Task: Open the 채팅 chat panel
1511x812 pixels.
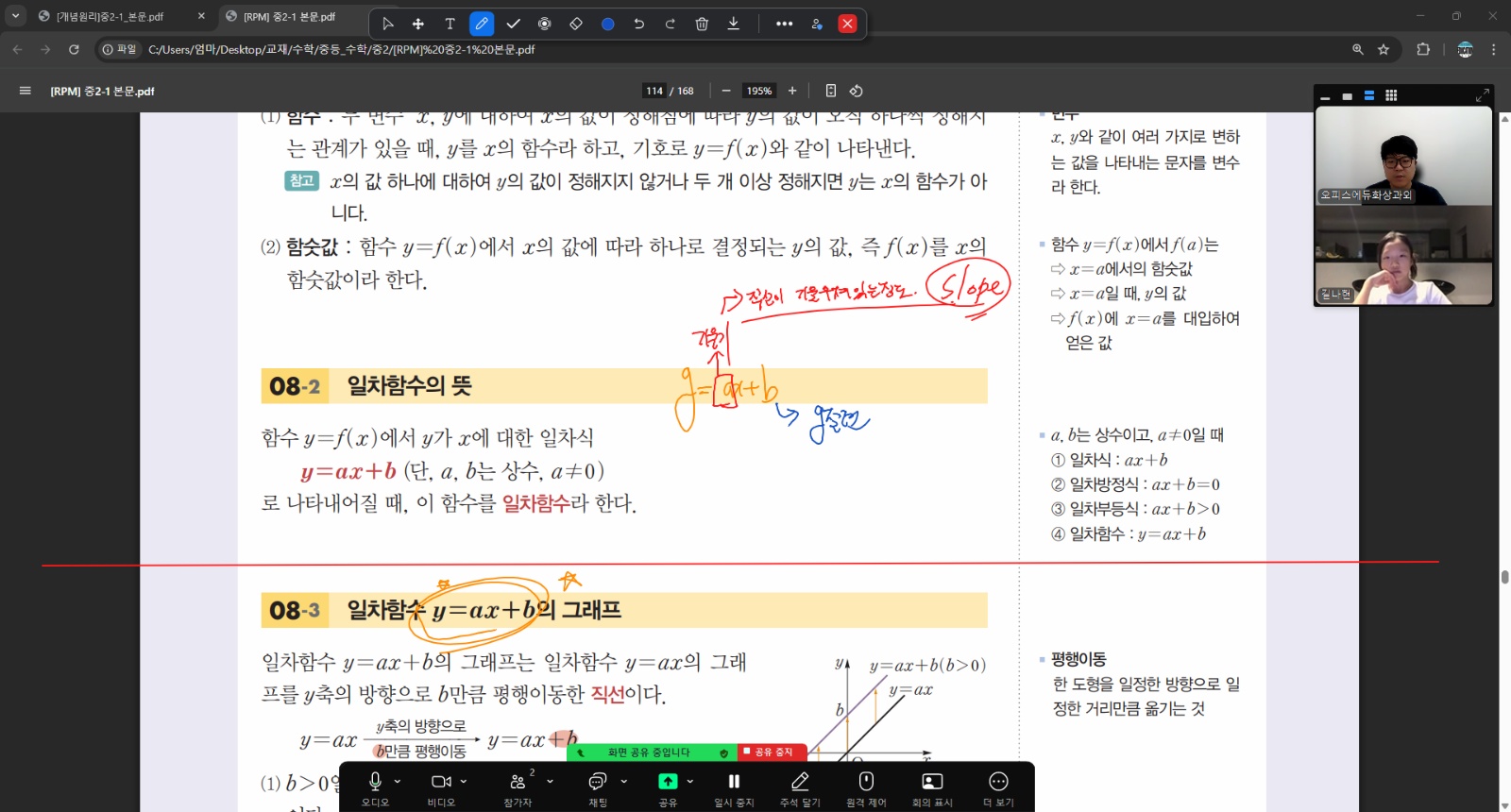Action: coord(598,787)
